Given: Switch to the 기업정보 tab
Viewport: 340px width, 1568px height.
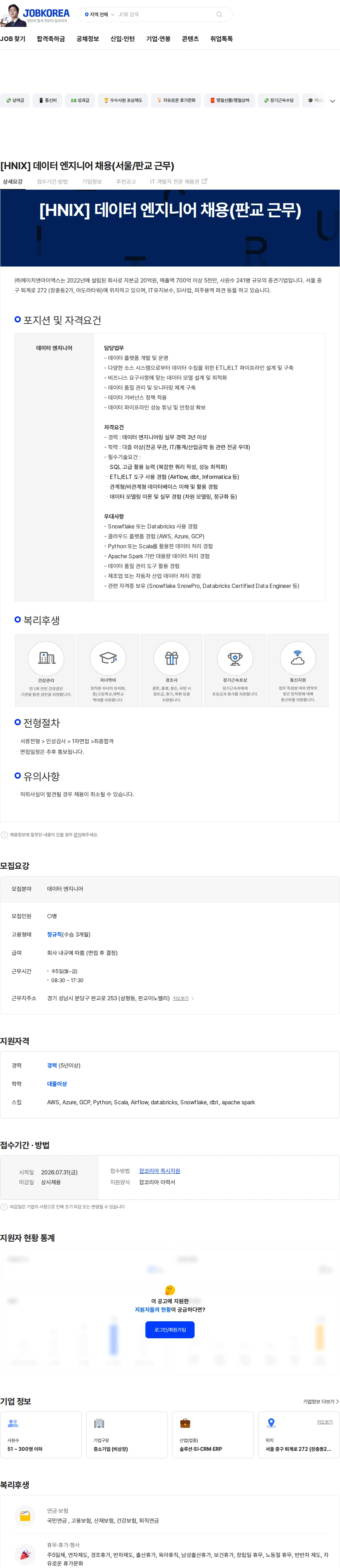Looking at the screenshot, I should [92, 182].
